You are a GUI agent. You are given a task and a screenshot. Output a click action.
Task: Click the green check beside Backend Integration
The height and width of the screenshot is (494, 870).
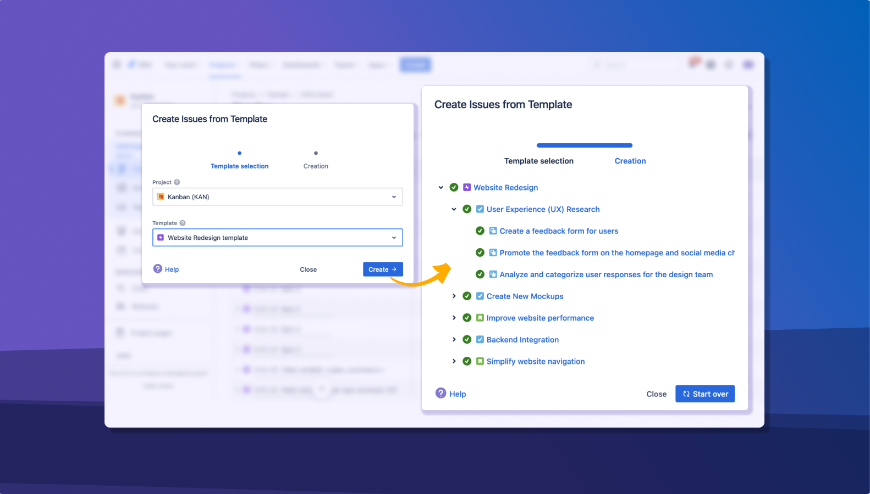pyautogui.click(x=467, y=340)
